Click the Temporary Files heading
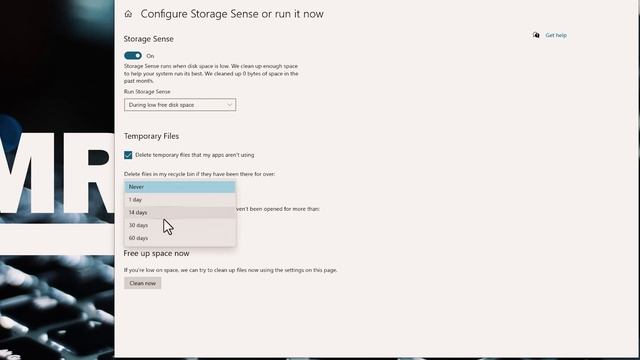 click(x=151, y=136)
